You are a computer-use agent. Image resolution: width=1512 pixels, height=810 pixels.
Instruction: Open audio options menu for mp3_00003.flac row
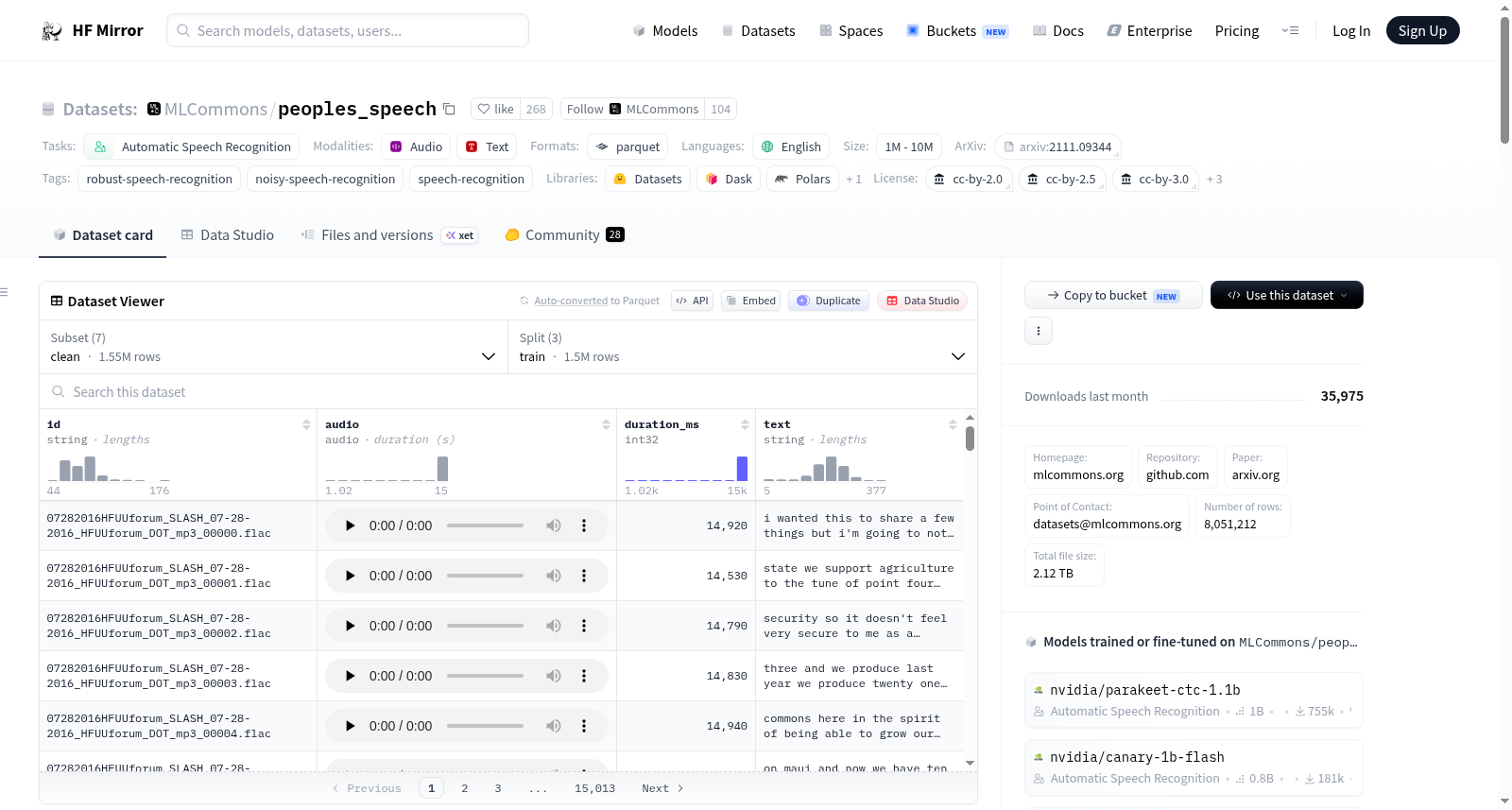point(584,676)
